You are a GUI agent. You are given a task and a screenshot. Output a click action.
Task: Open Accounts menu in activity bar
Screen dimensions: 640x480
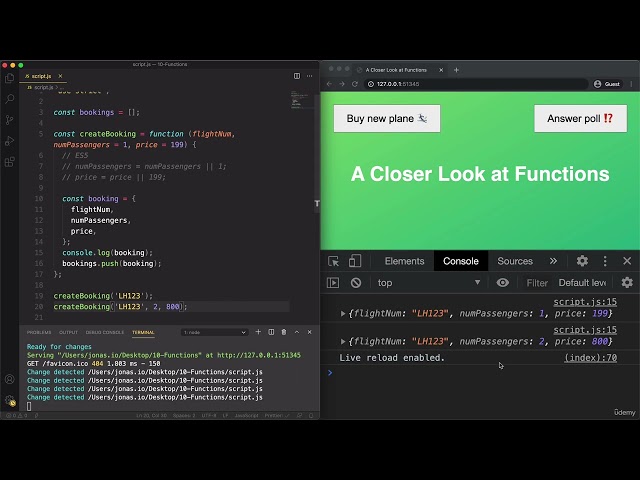pos(9,379)
